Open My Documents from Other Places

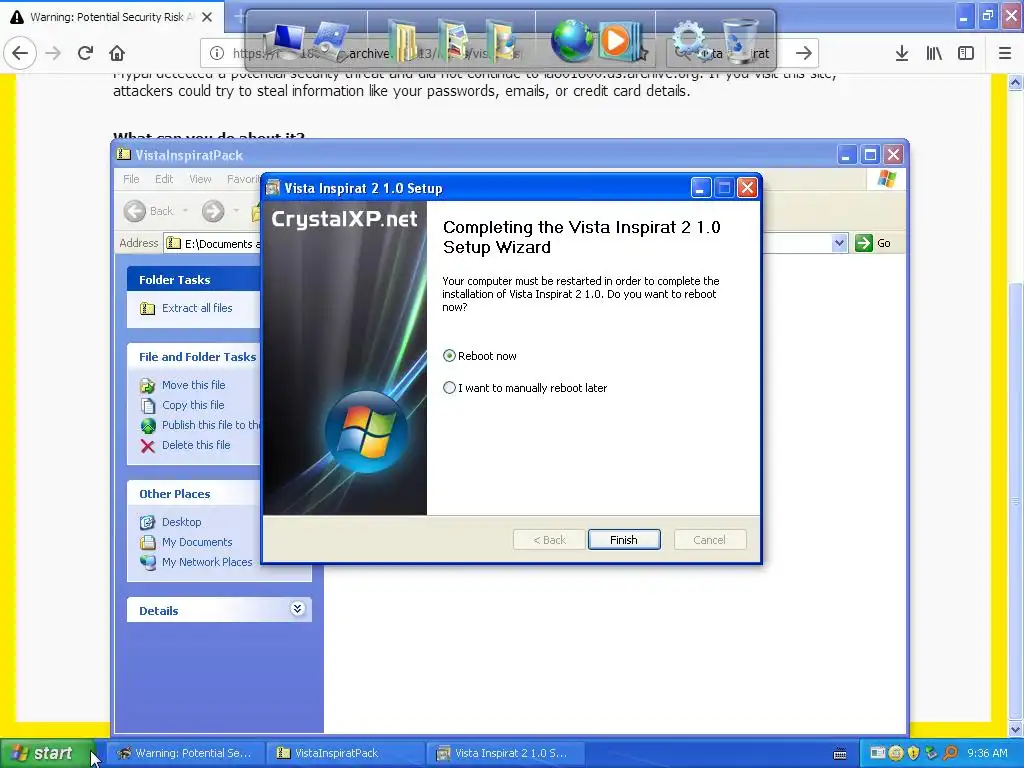coord(197,542)
